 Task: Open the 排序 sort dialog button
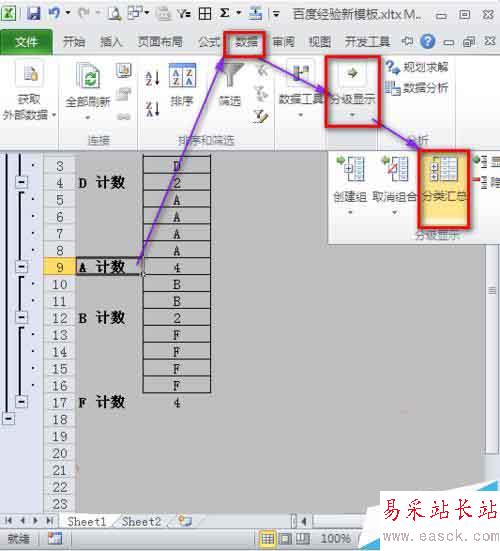pyautogui.click(x=182, y=85)
